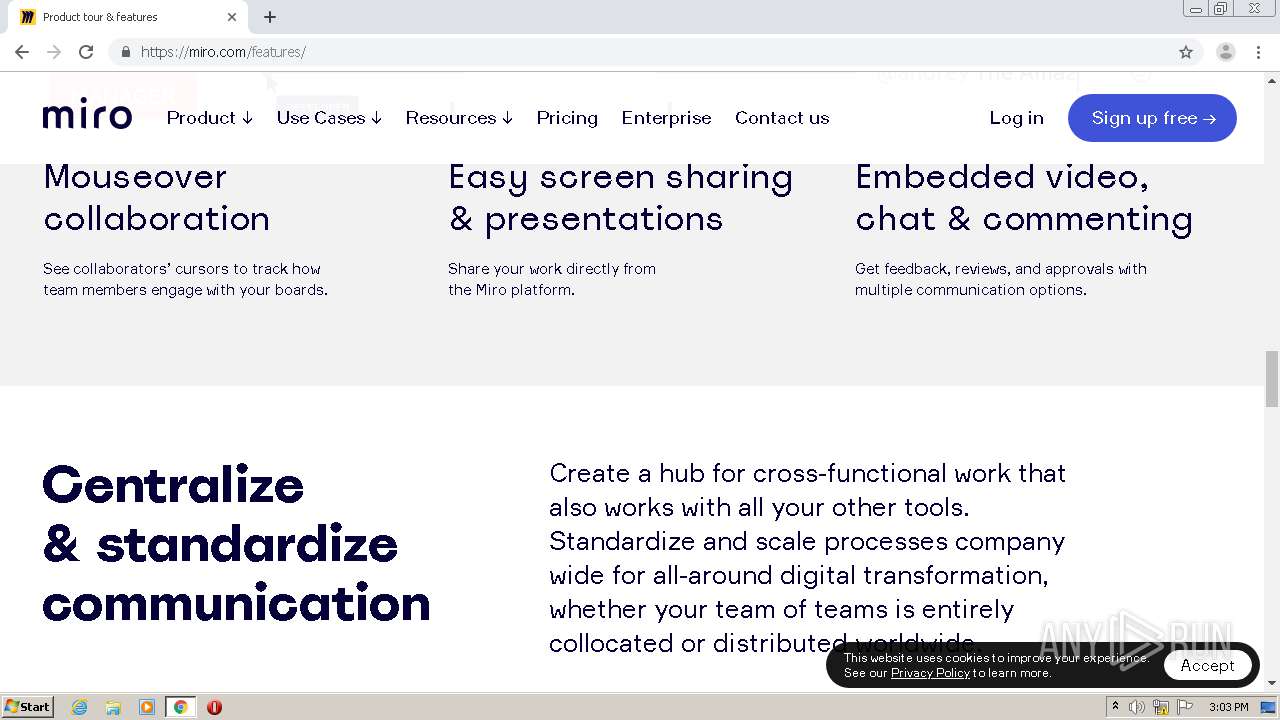Image resolution: width=1280 pixels, height=720 pixels.
Task: Click the 'Share your work directly' description text
Action: click(x=552, y=279)
